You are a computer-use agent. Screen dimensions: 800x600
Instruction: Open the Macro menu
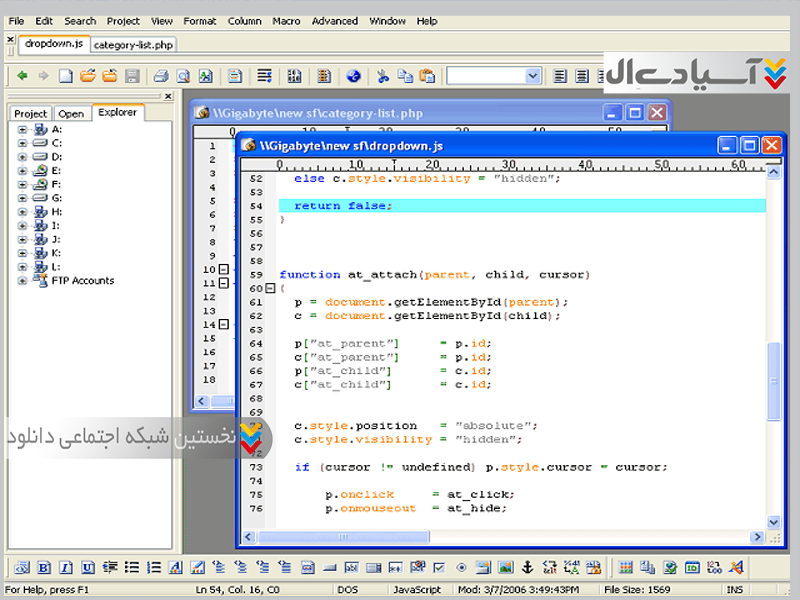(286, 21)
